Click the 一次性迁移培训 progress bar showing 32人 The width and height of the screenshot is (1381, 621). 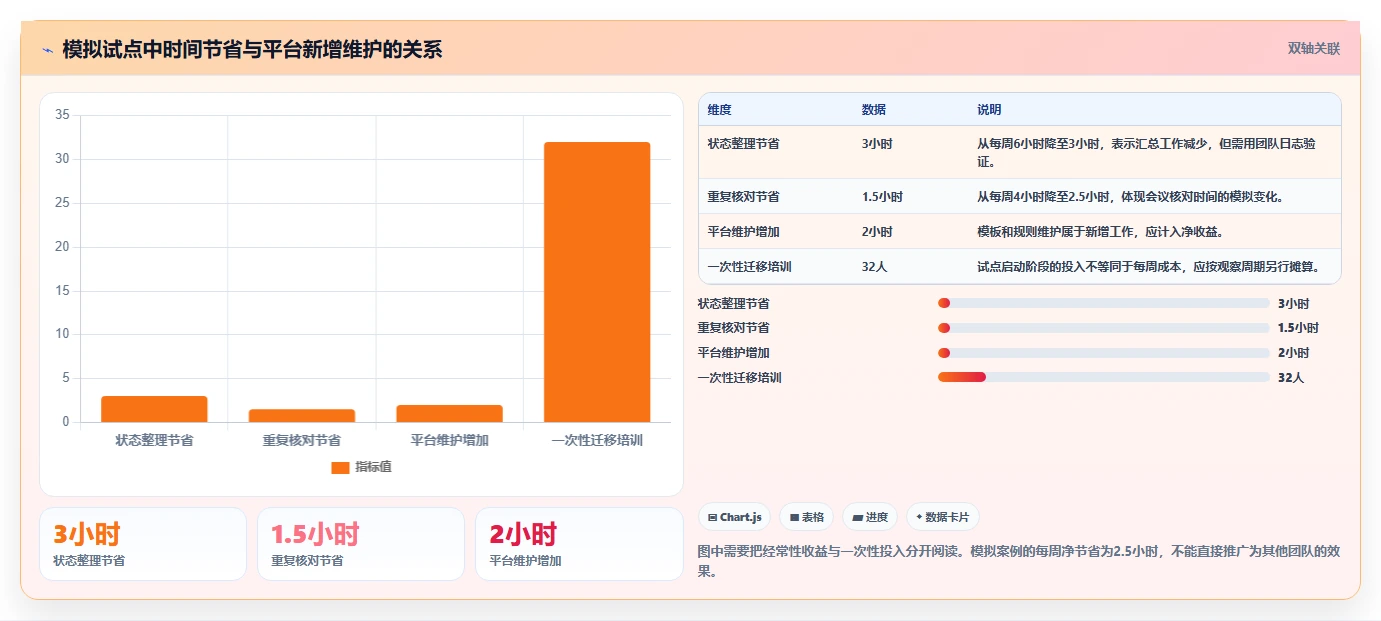pyautogui.click(x=1104, y=377)
